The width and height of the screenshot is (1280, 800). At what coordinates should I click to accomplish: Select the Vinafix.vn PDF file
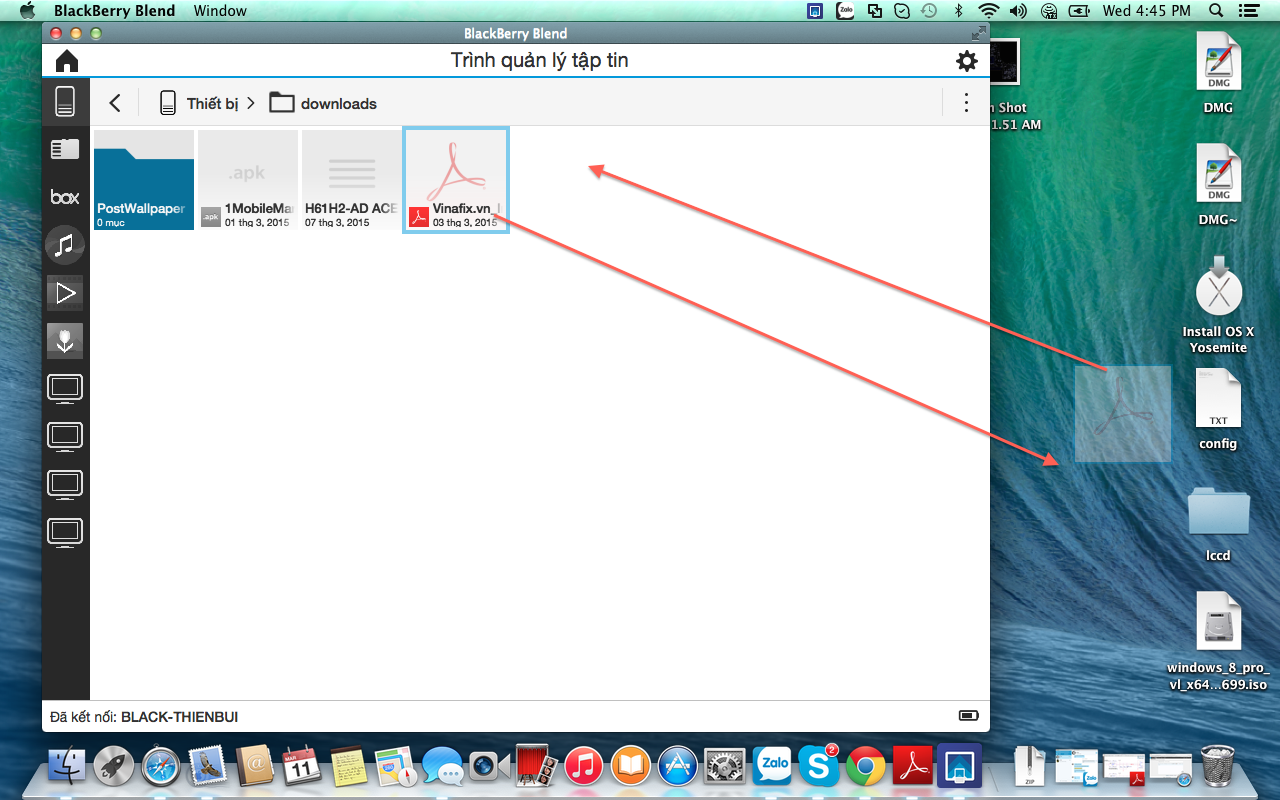(456, 180)
